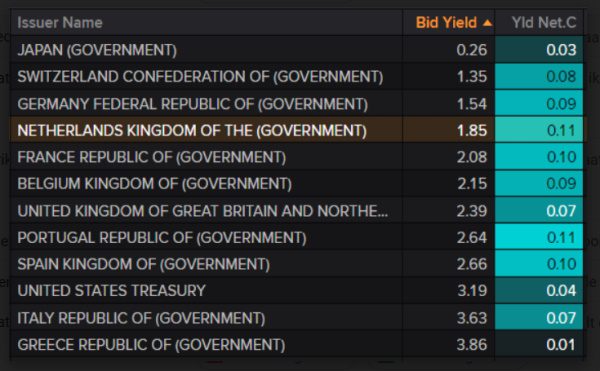This screenshot has height=371, width=600.
Task: Click highlighted Netherlands Kingdom row
Action: pos(297,130)
